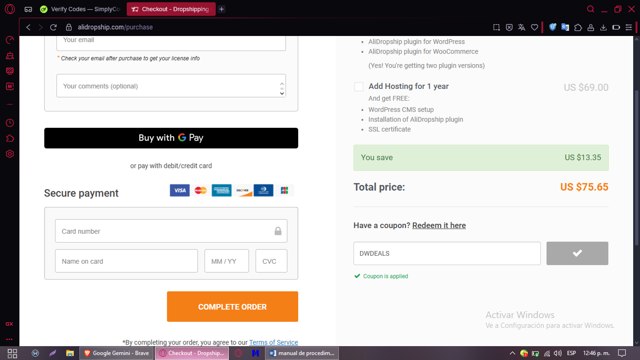Open GX Corner at sidebar bottom
Image resolution: width=640 pixels, height=360 pixels.
point(9,324)
